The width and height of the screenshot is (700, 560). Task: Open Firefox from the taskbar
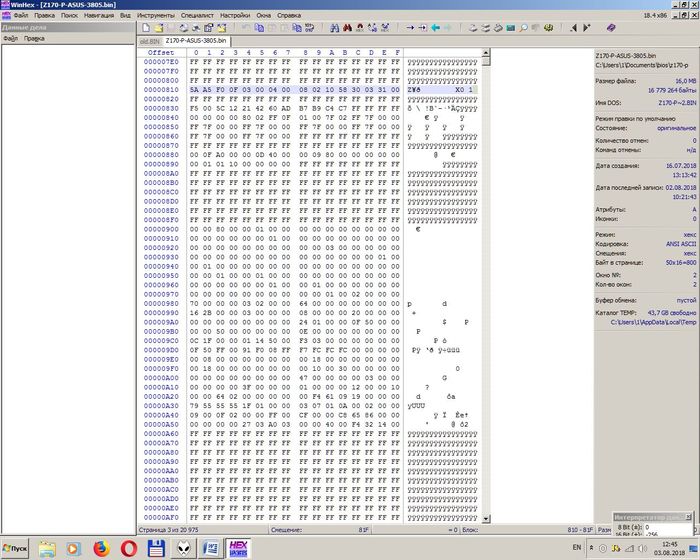pyautogui.click(x=102, y=548)
